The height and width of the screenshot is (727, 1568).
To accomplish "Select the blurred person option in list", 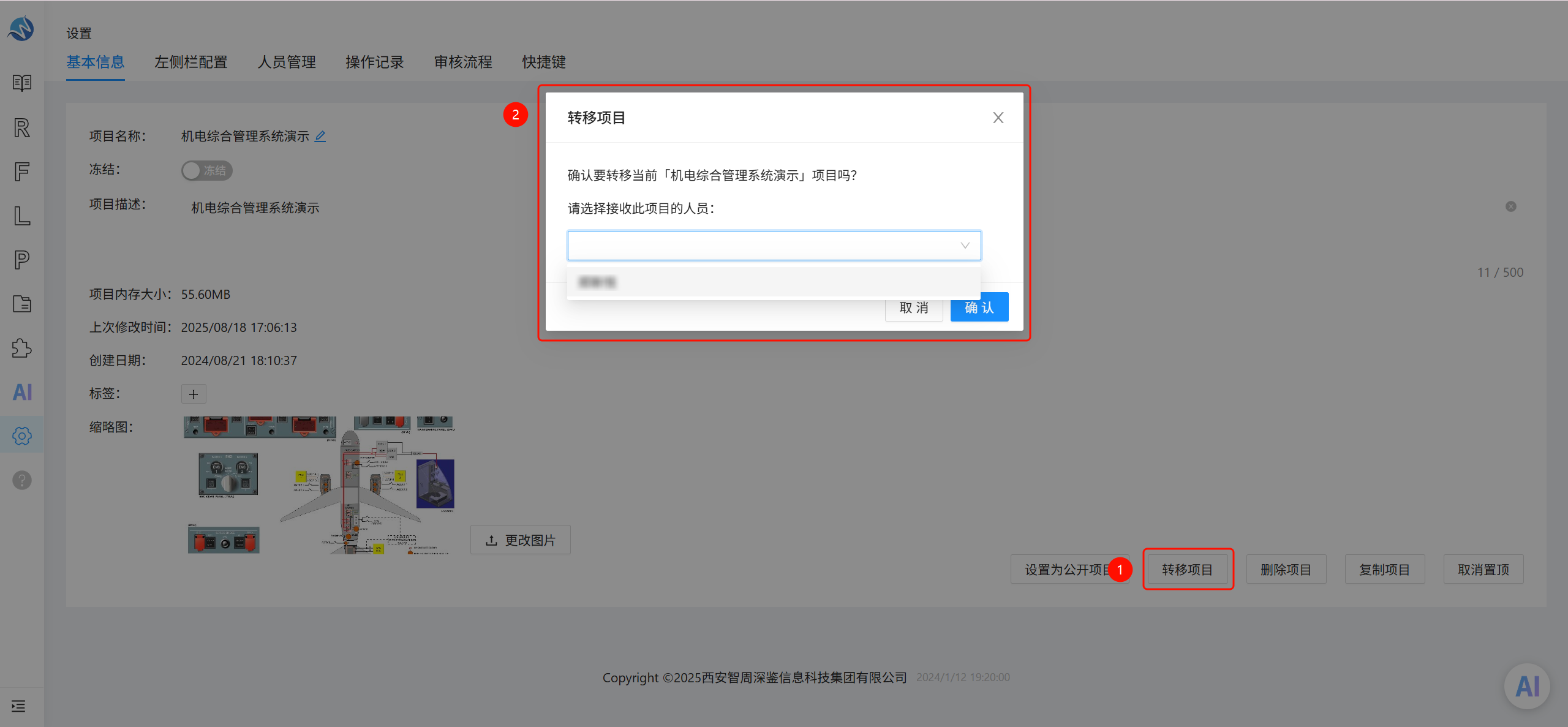I will click(x=774, y=282).
